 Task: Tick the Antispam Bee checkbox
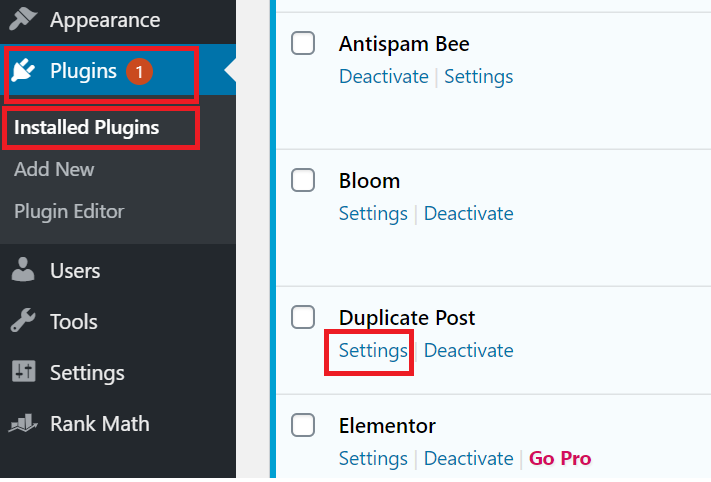point(303,43)
